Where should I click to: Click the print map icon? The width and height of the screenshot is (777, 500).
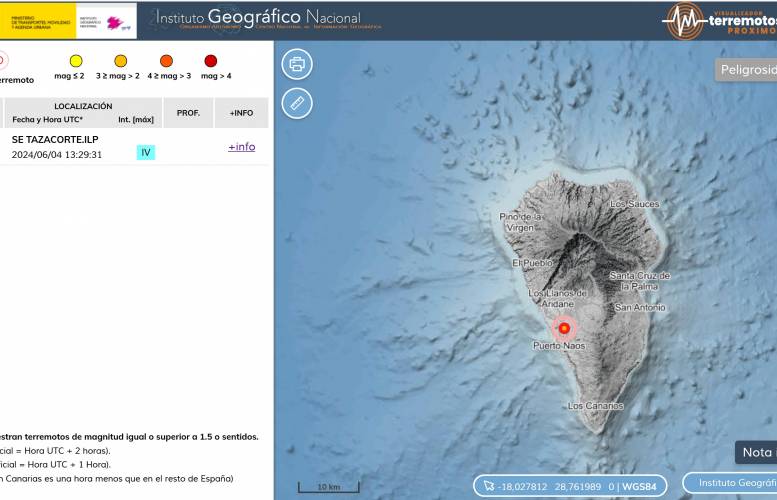(x=297, y=64)
